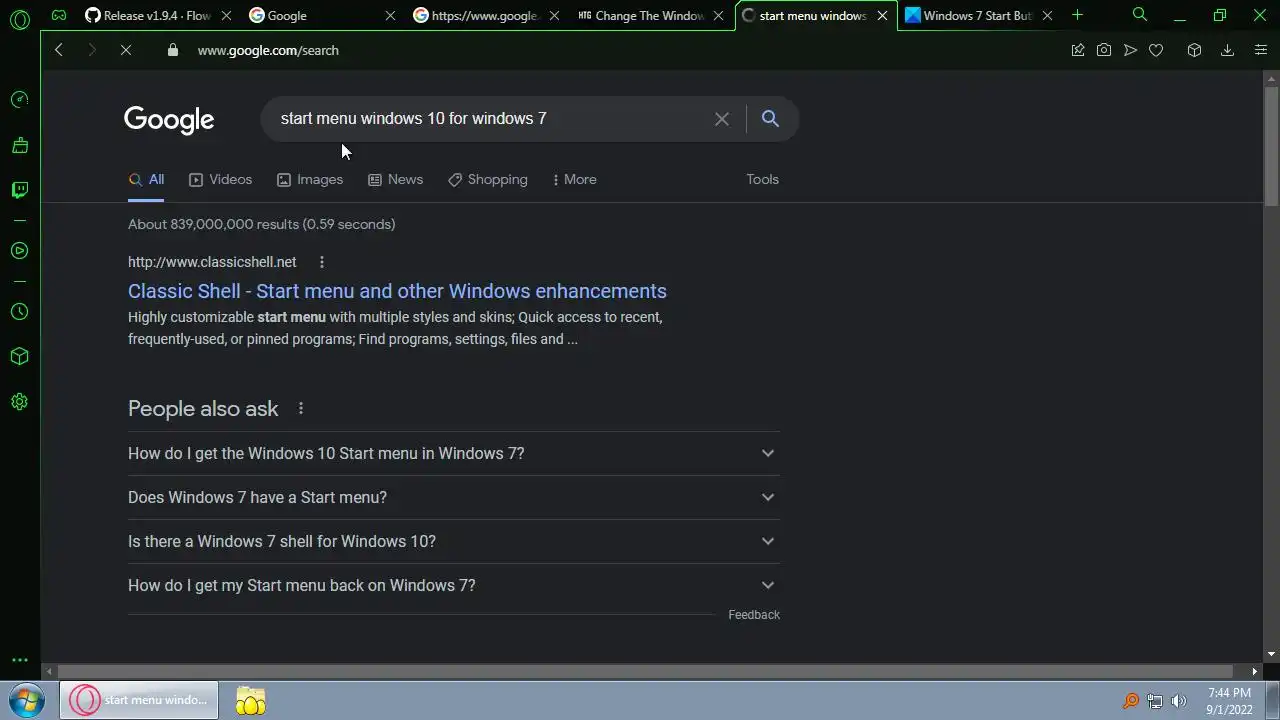Go forward with the forward arrow
Screen dimensions: 1280x720
[x=92, y=50]
